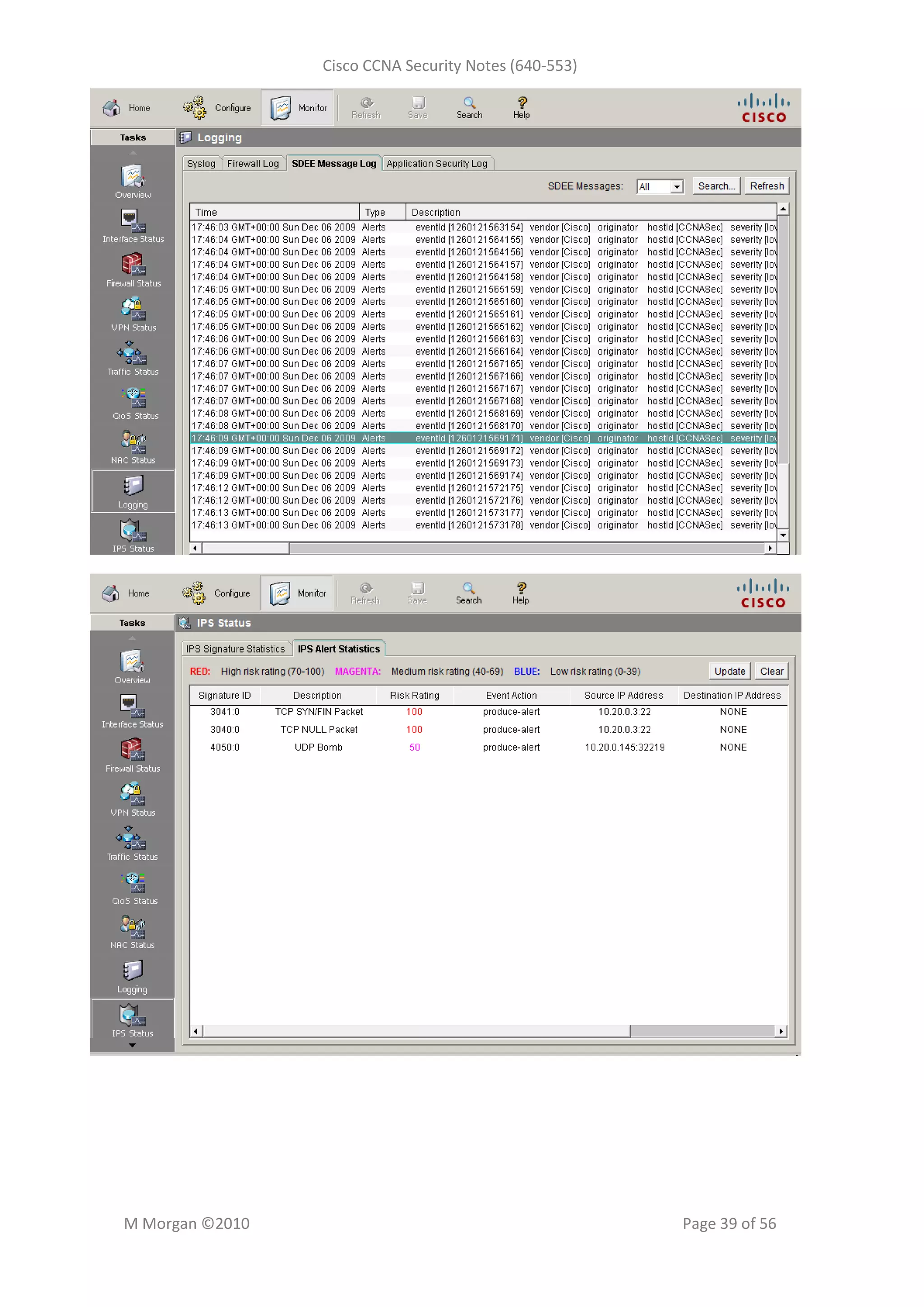
Task: Open VPN Status in Logging window sidebar
Action: pos(133,315)
